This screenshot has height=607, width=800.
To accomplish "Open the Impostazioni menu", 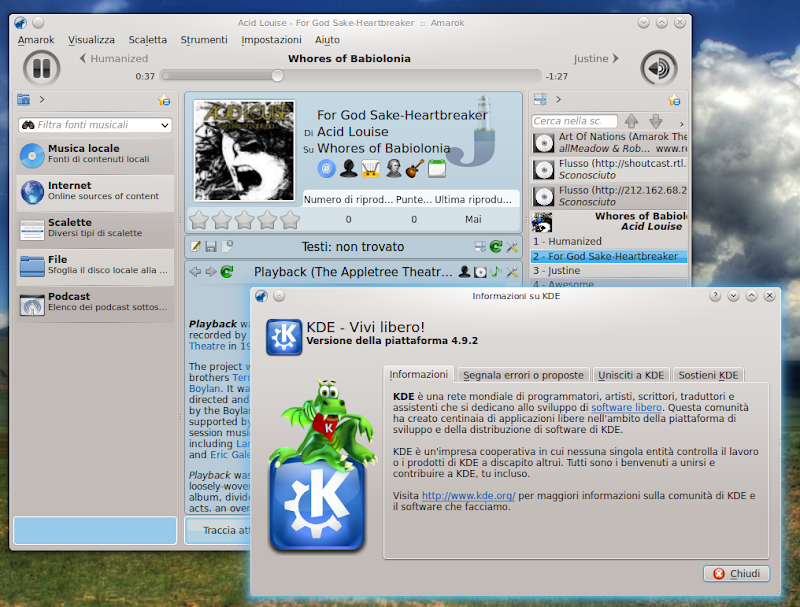I will 271,40.
